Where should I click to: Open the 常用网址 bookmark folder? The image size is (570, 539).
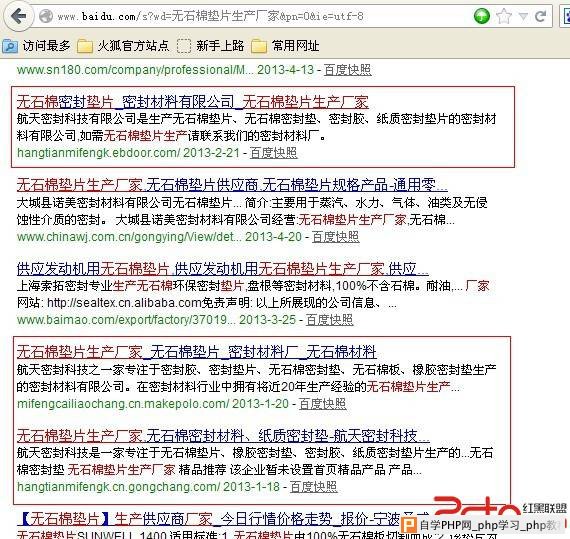(x=285, y=46)
